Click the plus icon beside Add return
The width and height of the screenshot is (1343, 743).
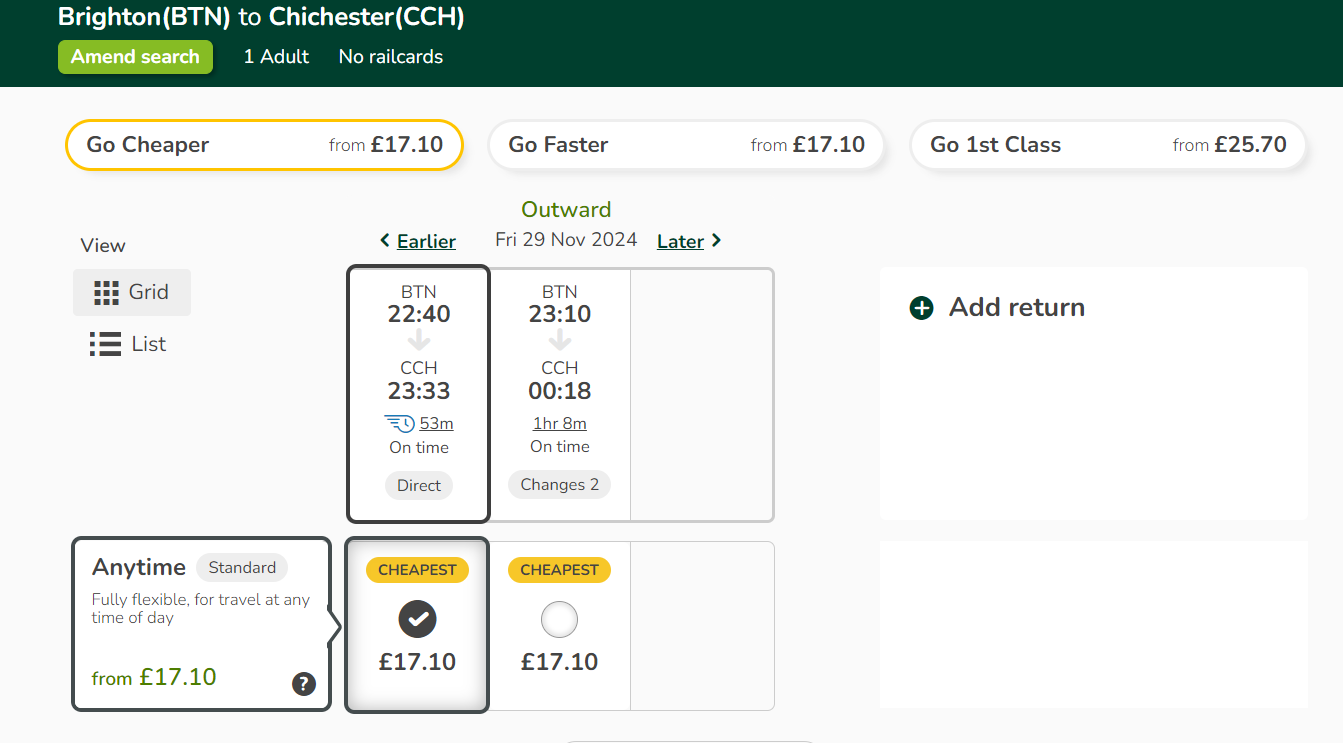click(x=921, y=308)
